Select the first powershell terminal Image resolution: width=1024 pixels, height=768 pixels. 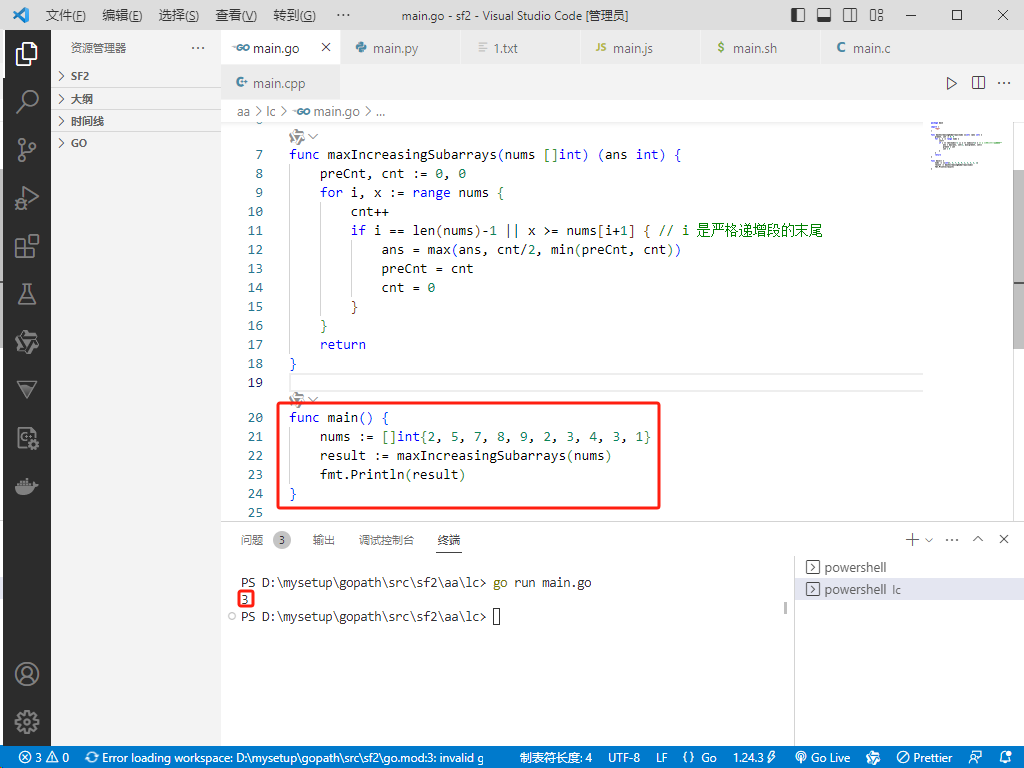[910, 567]
